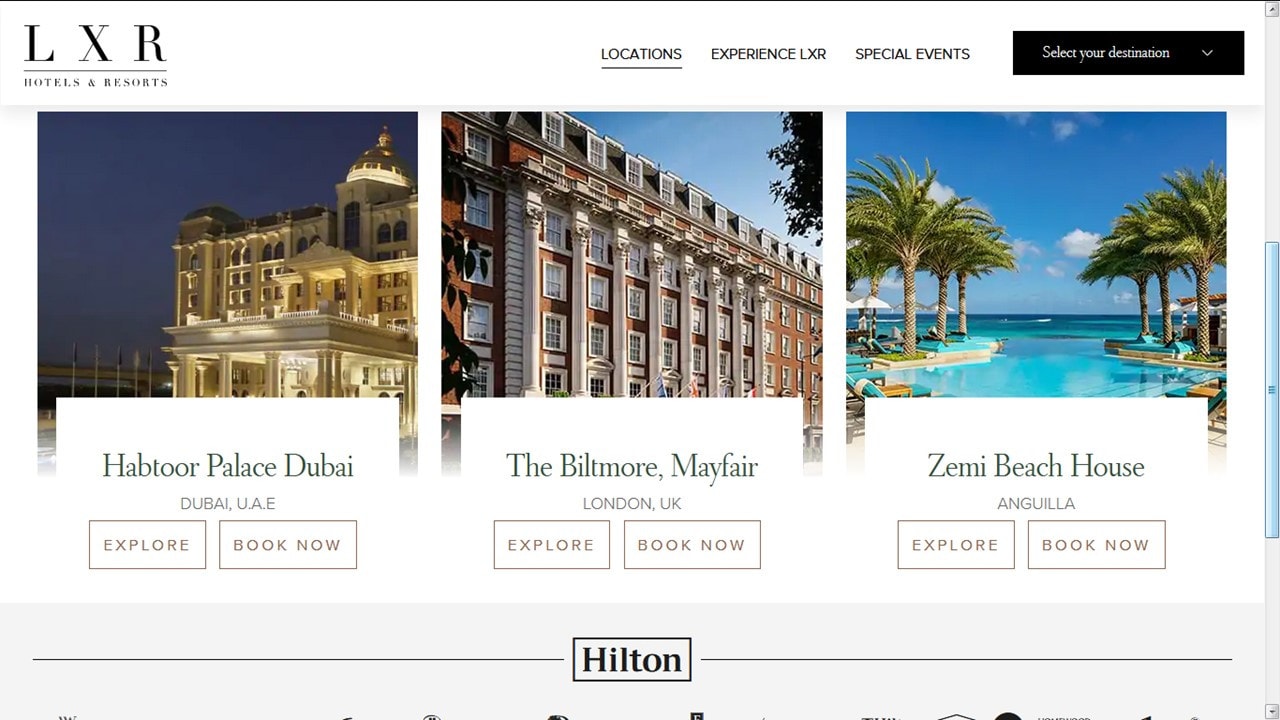Screen dimensions: 1280x720
Task: Open the Select your destination dropdown
Action: pos(1128,53)
